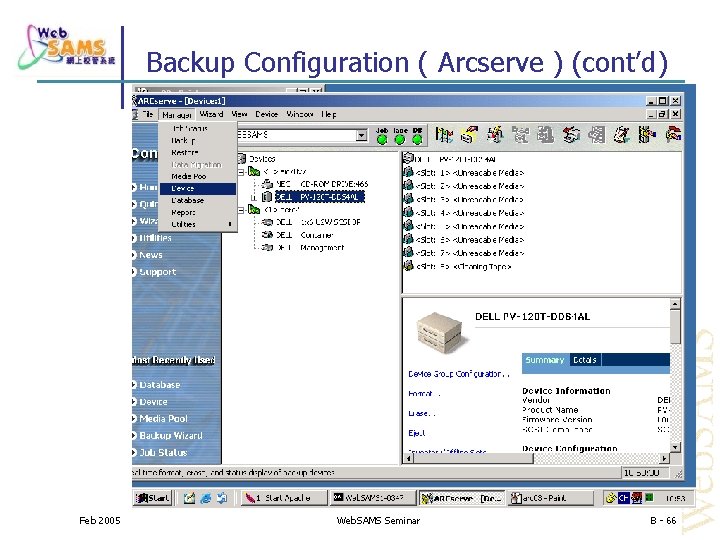Screen dimensions: 720x540
Task: Click the Slot 4 media icon
Action: pos(408,212)
